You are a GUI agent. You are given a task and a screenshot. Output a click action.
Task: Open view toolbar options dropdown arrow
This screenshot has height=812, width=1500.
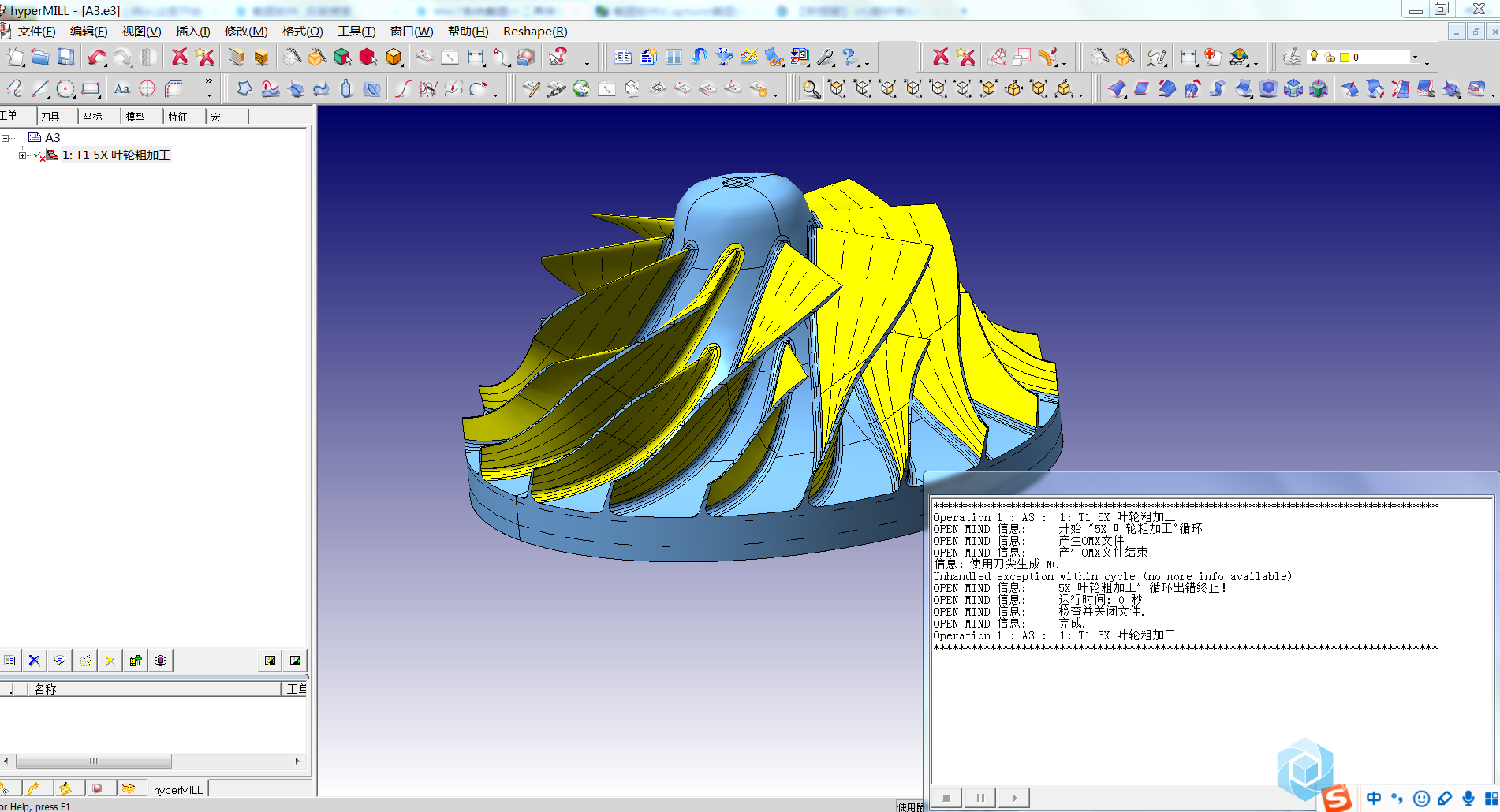[1080, 95]
